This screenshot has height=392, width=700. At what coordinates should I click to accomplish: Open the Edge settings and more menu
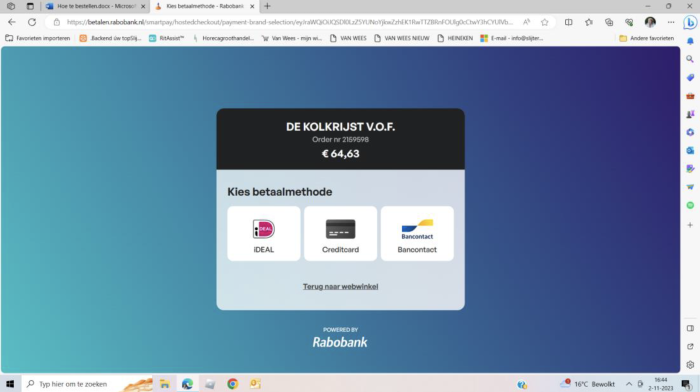point(671,22)
